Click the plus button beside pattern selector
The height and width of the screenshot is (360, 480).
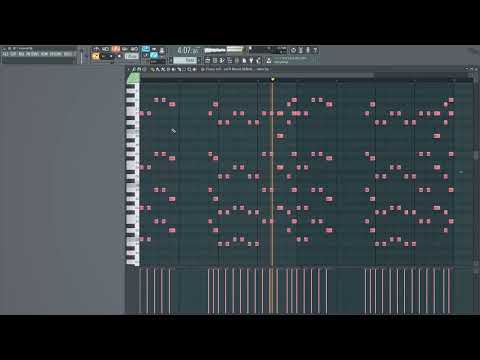199,60
